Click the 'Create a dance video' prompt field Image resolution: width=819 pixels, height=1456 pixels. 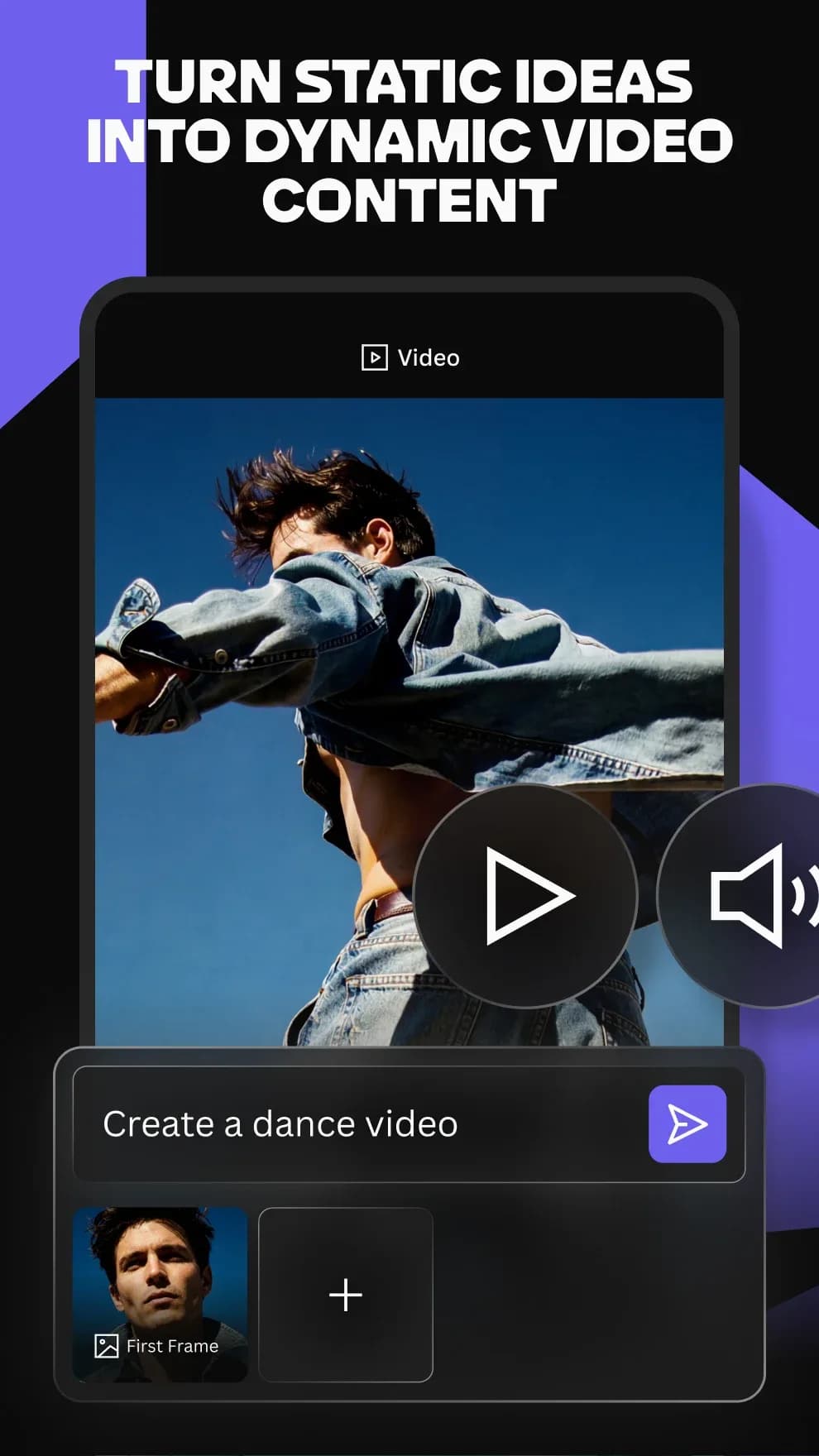[409, 1124]
